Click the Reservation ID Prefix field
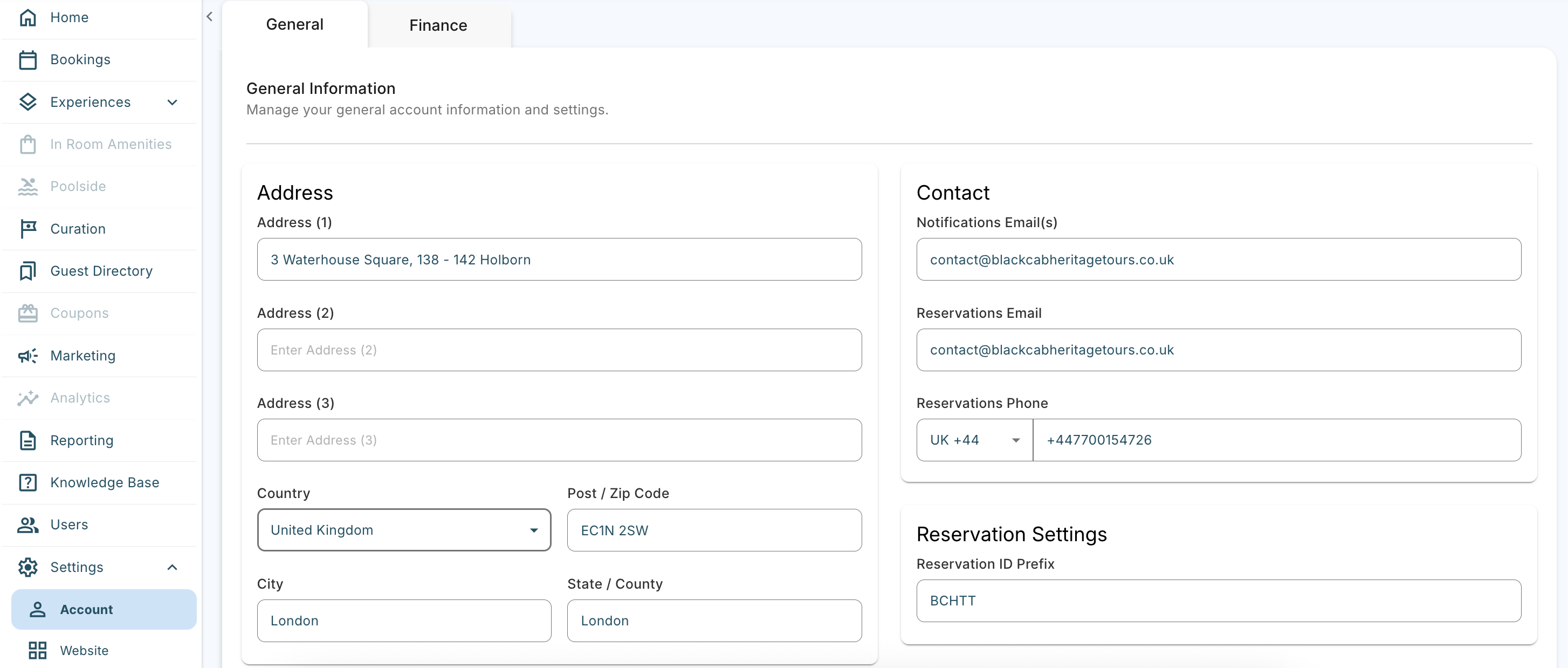The image size is (1568, 668). (1218, 601)
